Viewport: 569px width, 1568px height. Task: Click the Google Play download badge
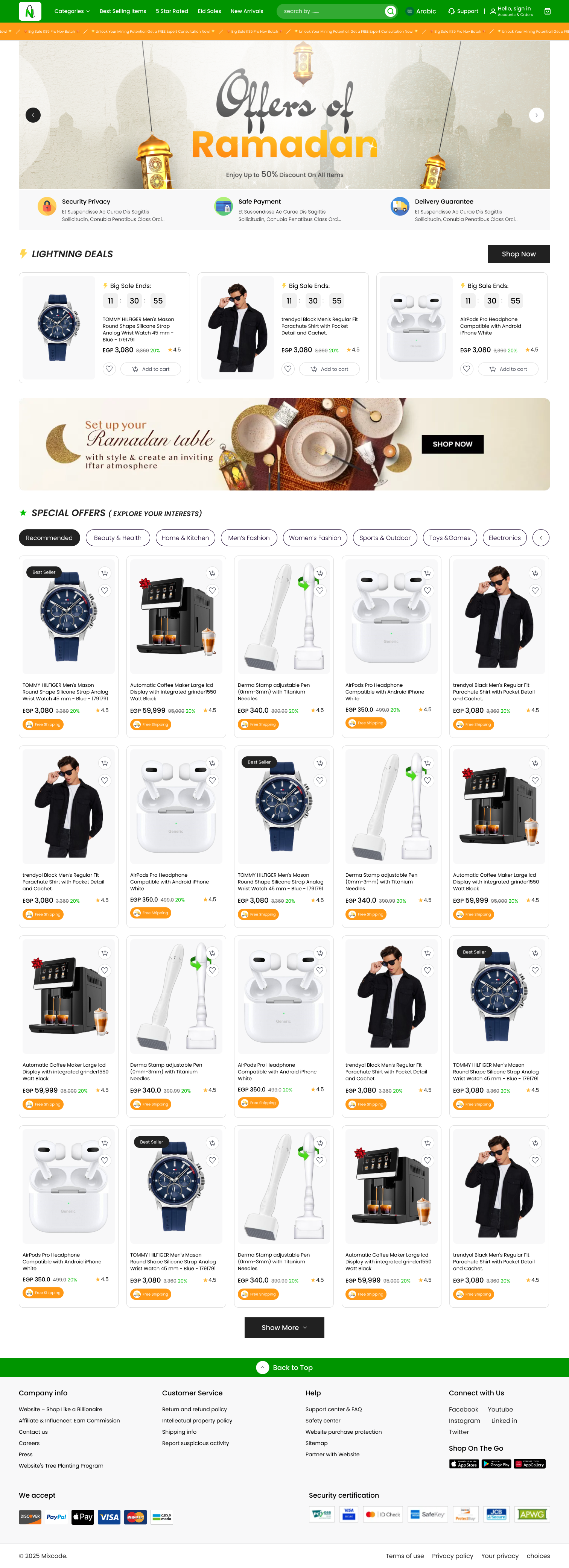click(496, 1464)
